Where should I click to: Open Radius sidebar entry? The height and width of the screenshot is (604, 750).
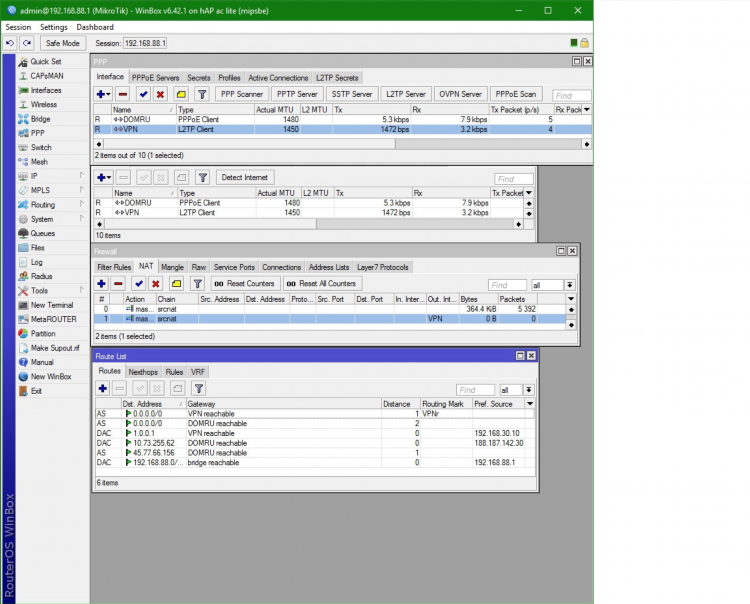coord(41,276)
